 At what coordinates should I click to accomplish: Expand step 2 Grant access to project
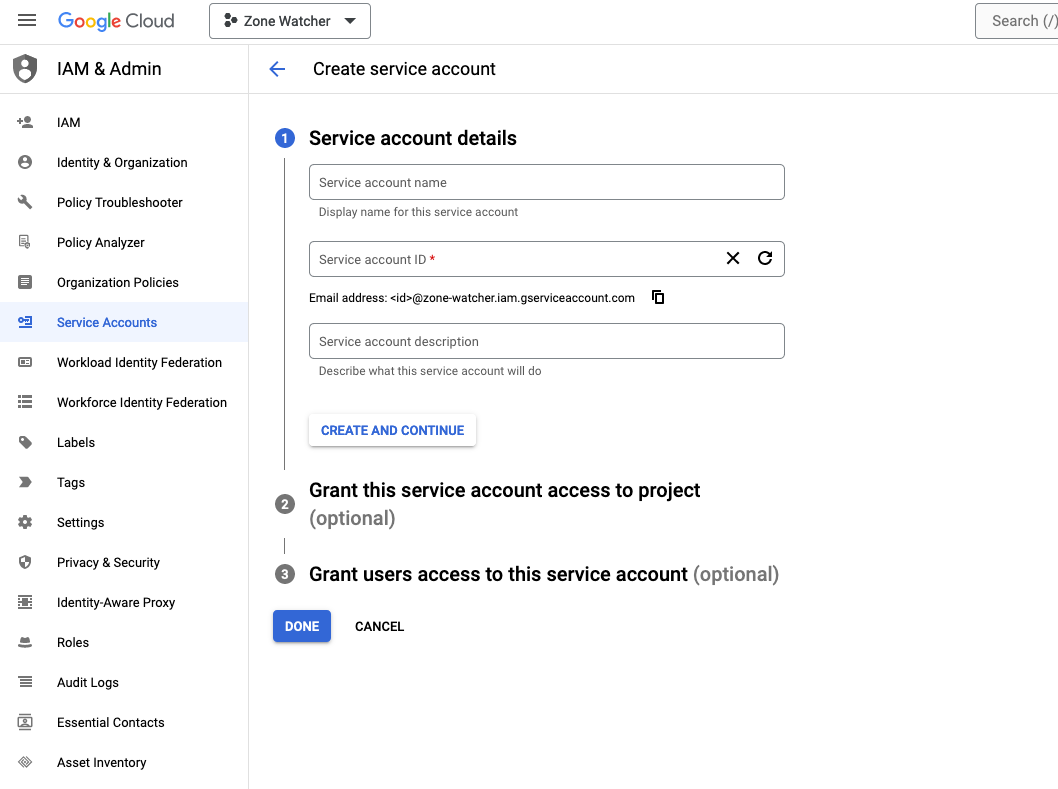(504, 504)
